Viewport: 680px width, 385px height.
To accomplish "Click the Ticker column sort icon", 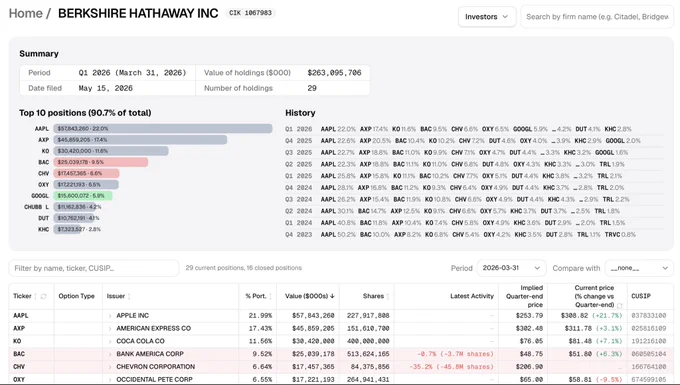I will pos(36,296).
